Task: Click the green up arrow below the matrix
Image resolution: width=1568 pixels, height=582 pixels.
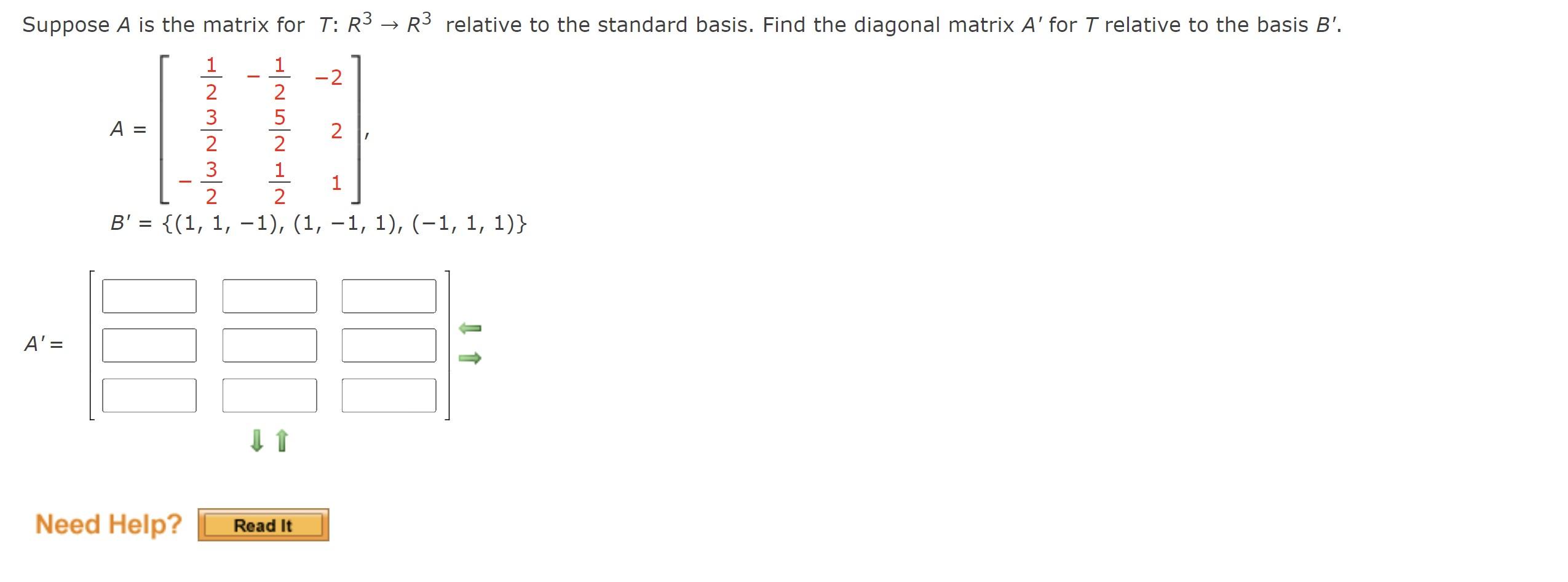Action: pyautogui.click(x=281, y=441)
